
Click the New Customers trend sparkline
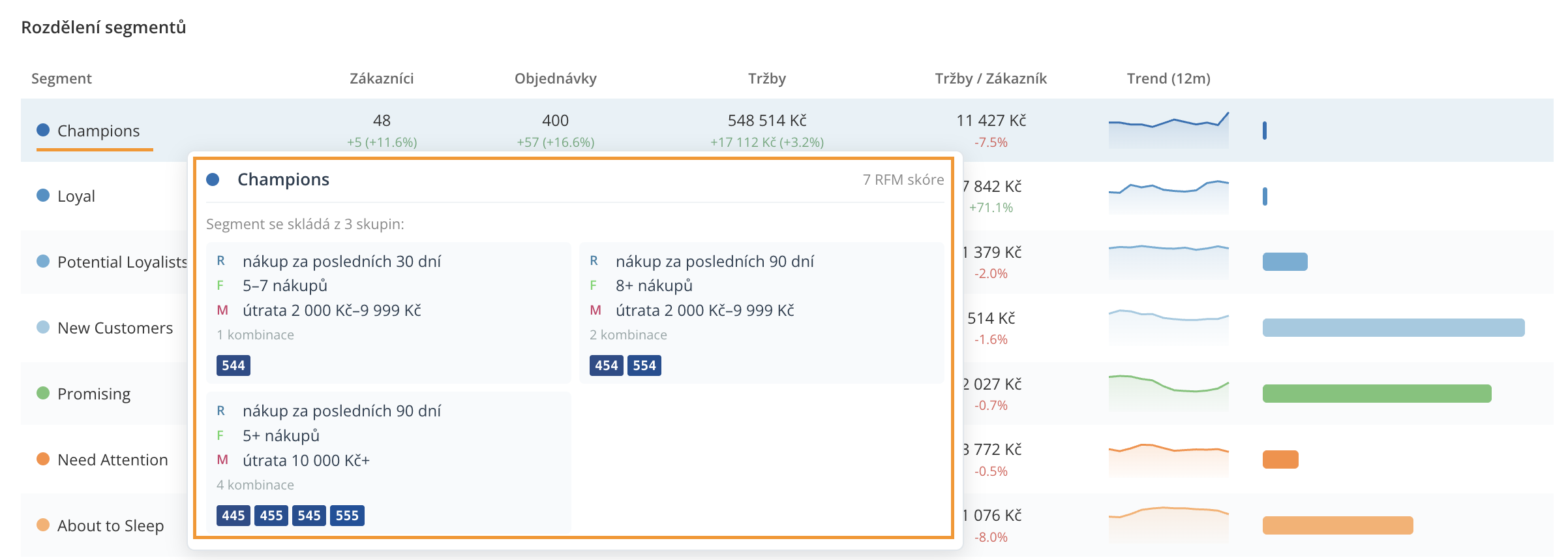[x=1169, y=328]
